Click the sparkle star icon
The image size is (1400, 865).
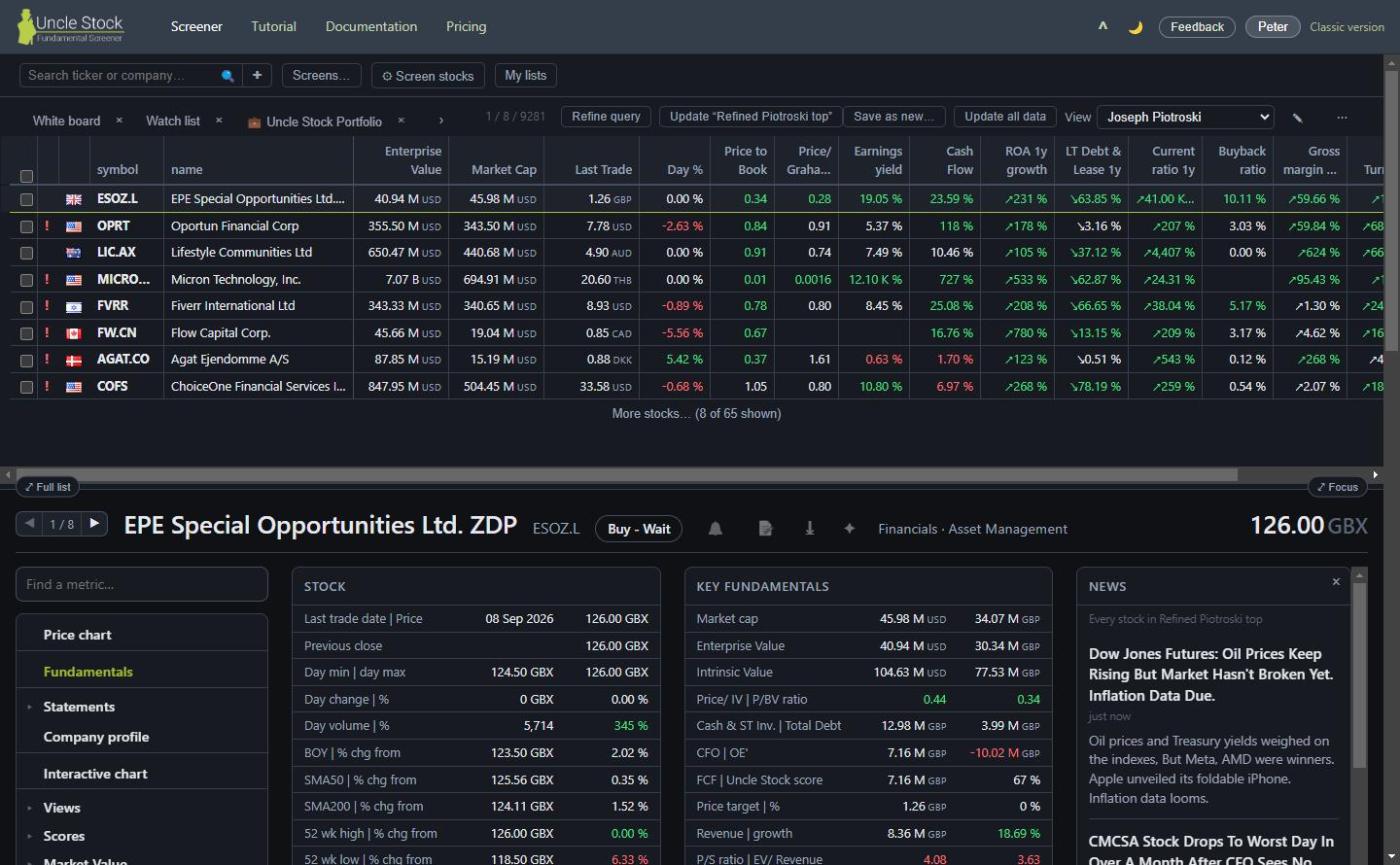coord(849,529)
